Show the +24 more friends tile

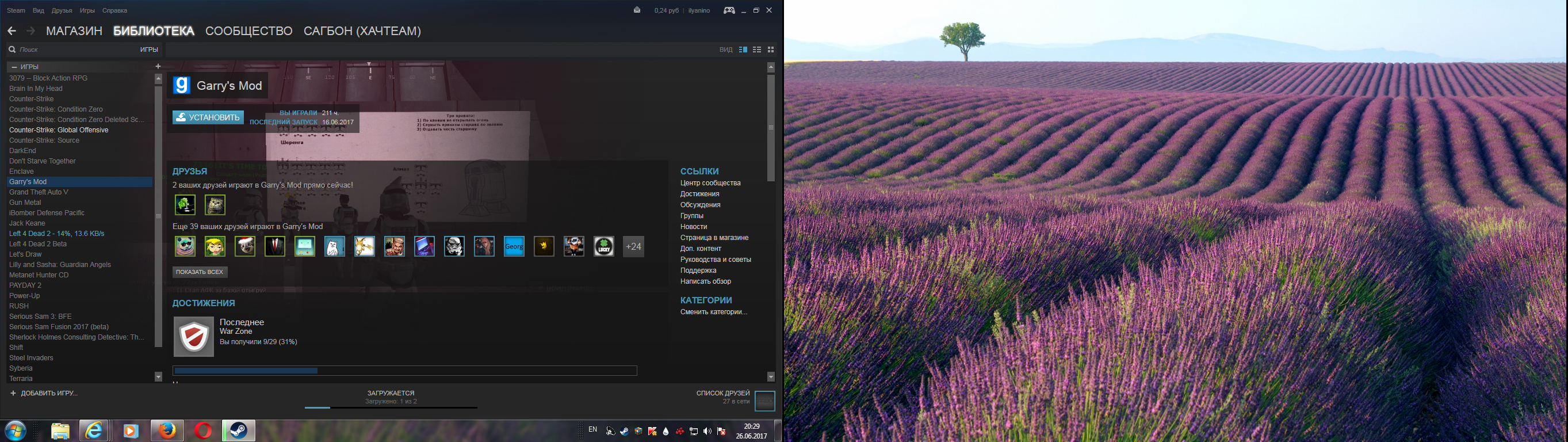coord(634,246)
